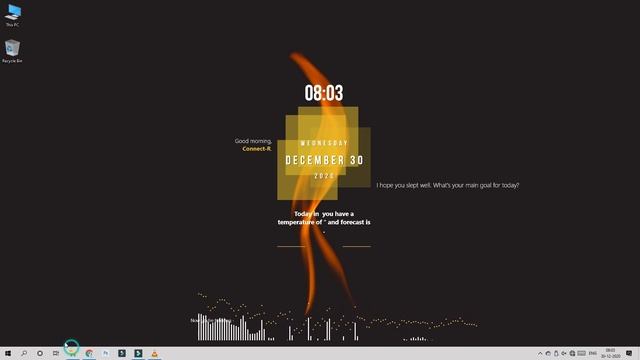Open touch keyboard tray icon

pos(582,353)
